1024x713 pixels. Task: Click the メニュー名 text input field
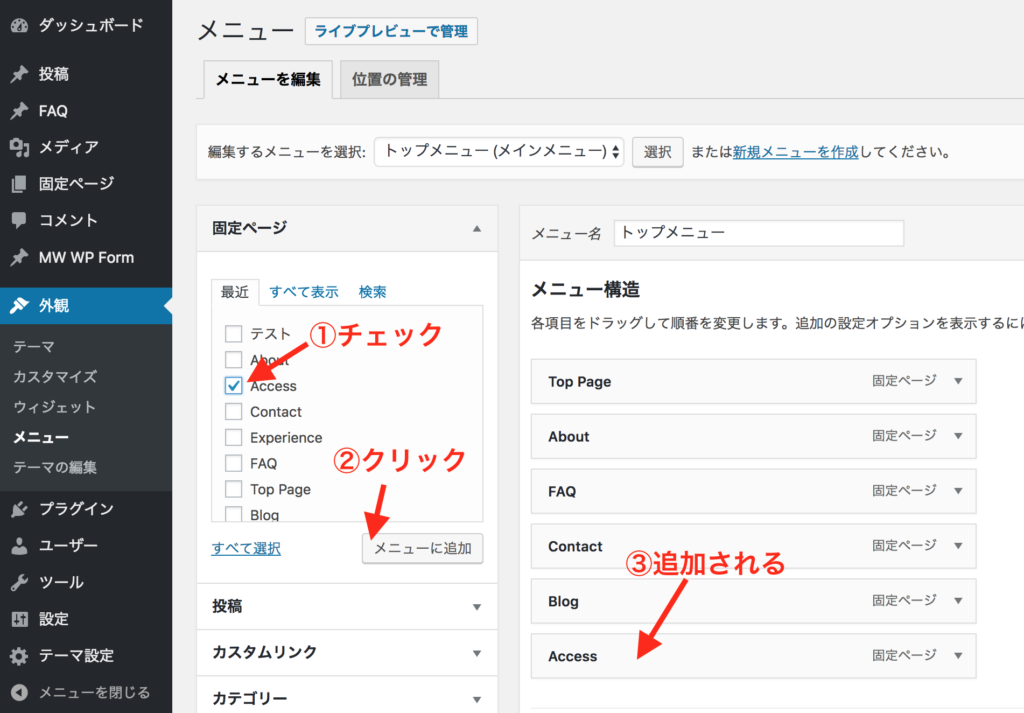coord(758,233)
